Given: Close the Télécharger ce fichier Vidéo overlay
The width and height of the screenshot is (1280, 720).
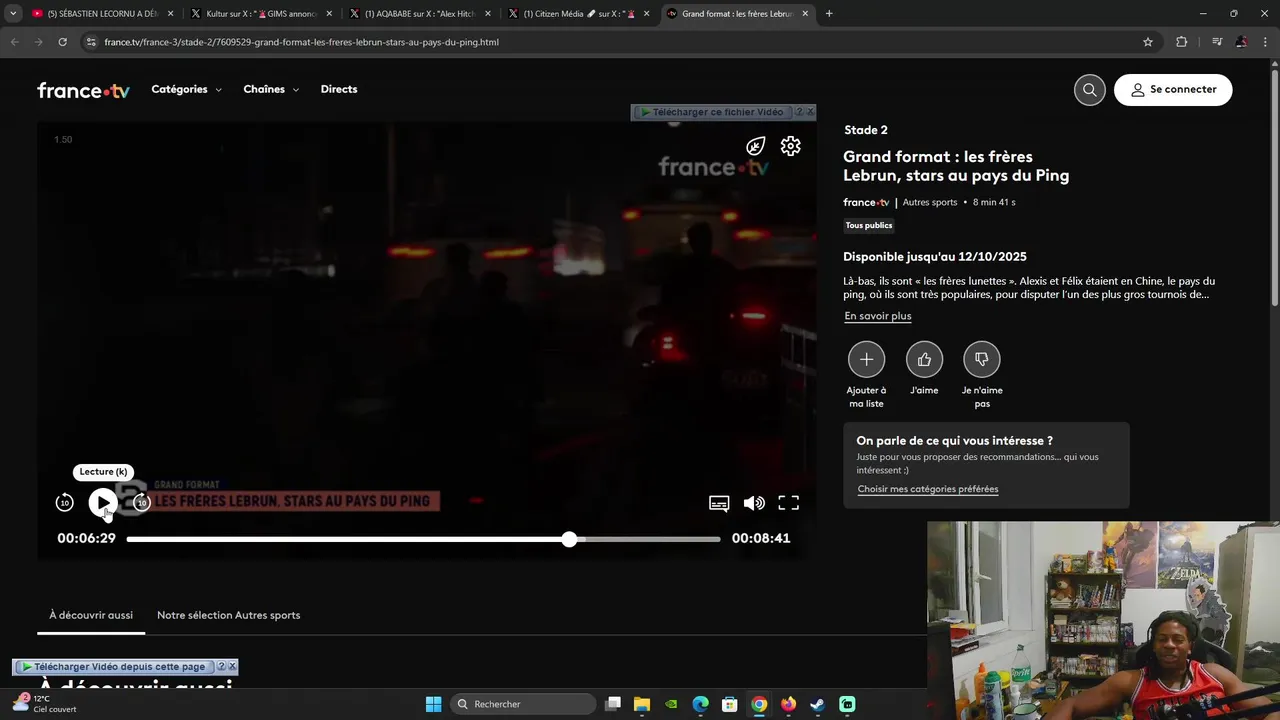Looking at the screenshot, I should point(810,112).
